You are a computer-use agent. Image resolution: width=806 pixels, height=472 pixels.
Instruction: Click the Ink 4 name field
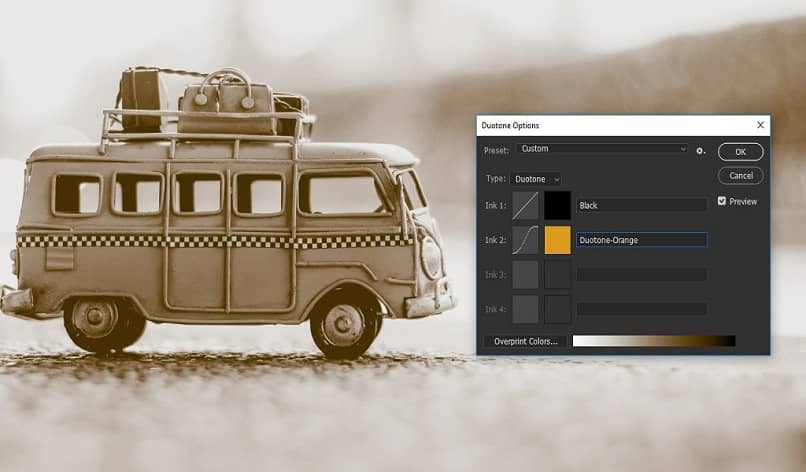click(x=642, y=309)
